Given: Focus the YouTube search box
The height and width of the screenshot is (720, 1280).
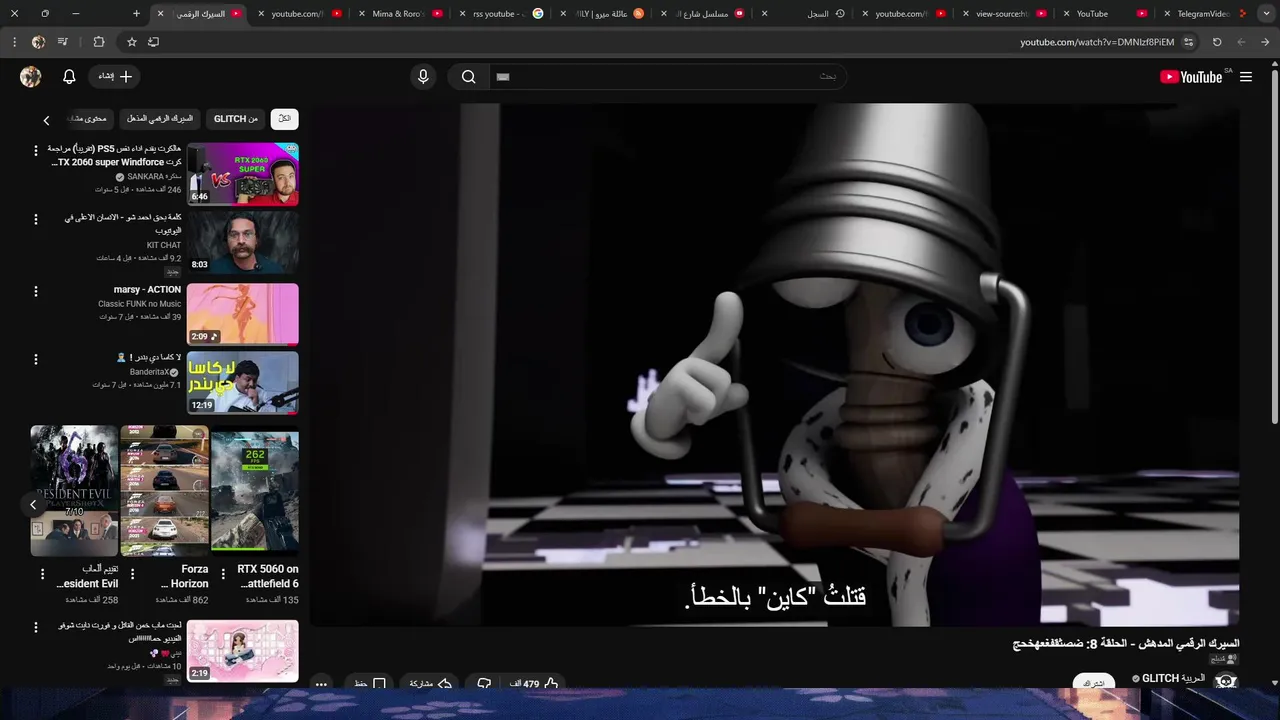Looking at the screenshot, I should [666, 77].
